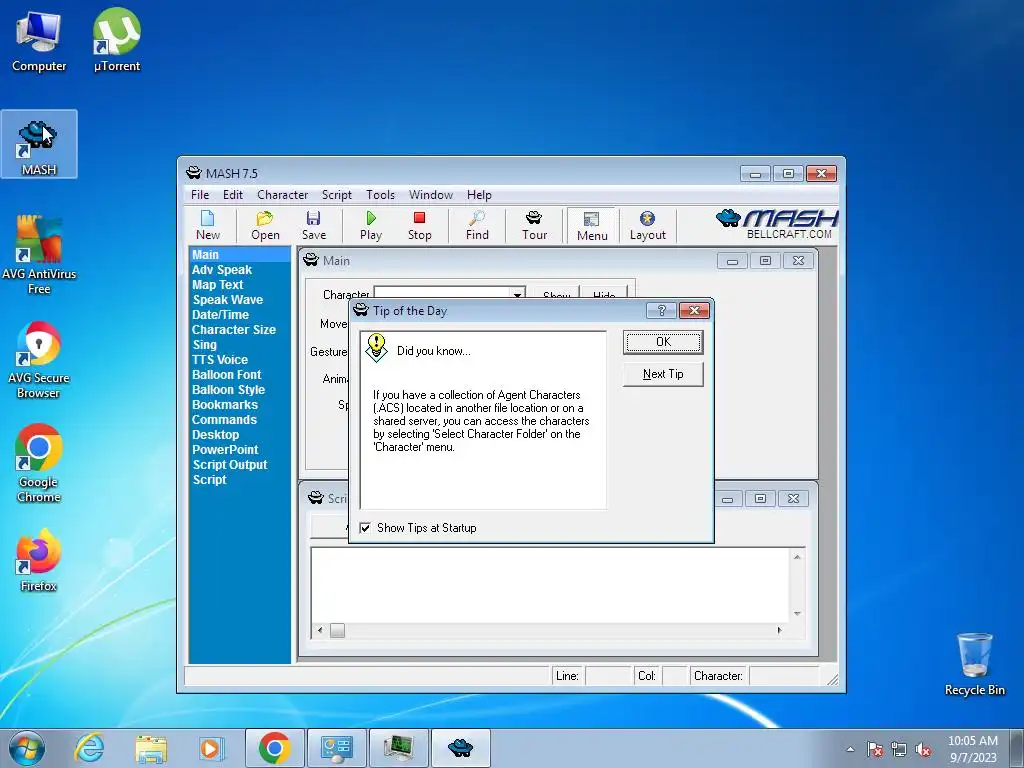Screen dimensions: 1024x768
Task: Click the MASH taskbar button
Action: 460,748
